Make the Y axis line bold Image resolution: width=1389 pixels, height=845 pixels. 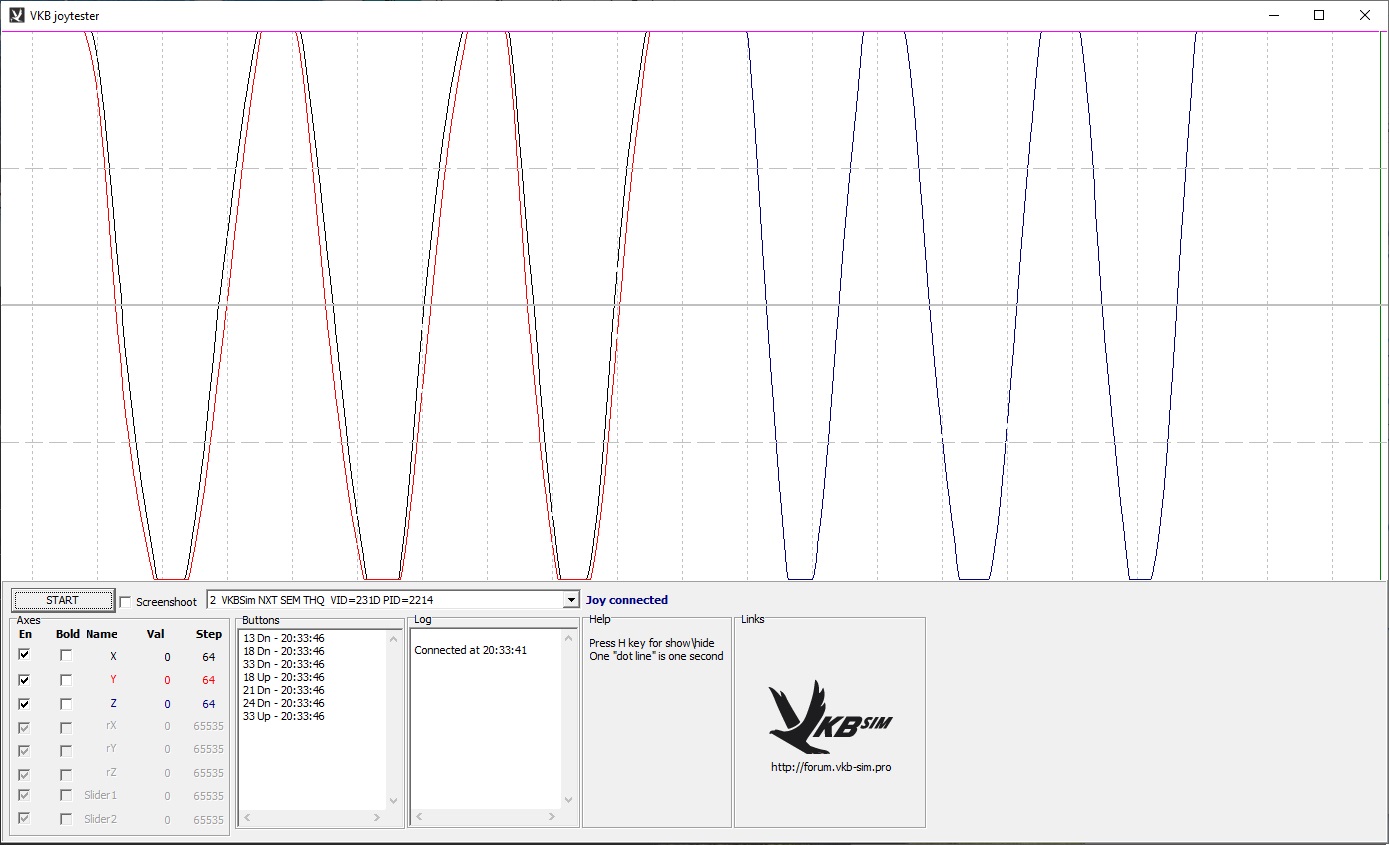click(x=66, y=680)
